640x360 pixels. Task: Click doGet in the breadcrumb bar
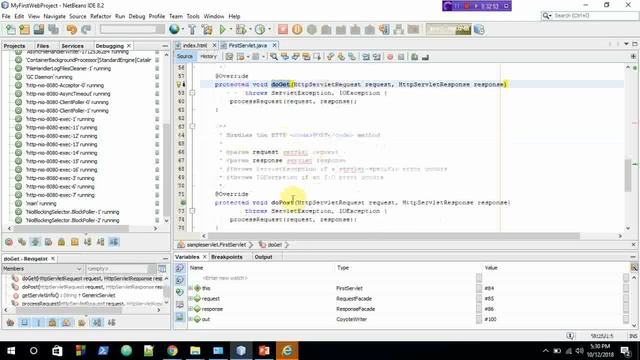(274, 245)
